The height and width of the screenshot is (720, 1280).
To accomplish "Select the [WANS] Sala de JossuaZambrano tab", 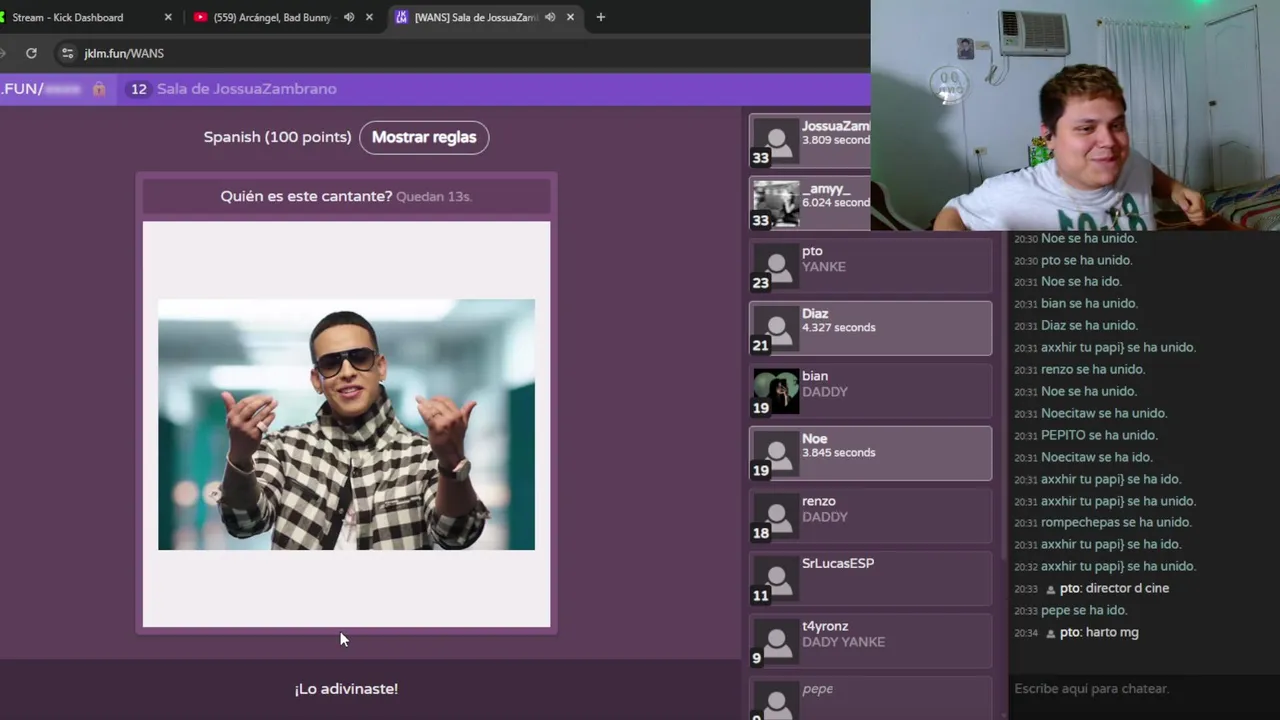I will (x=475, y=17).
